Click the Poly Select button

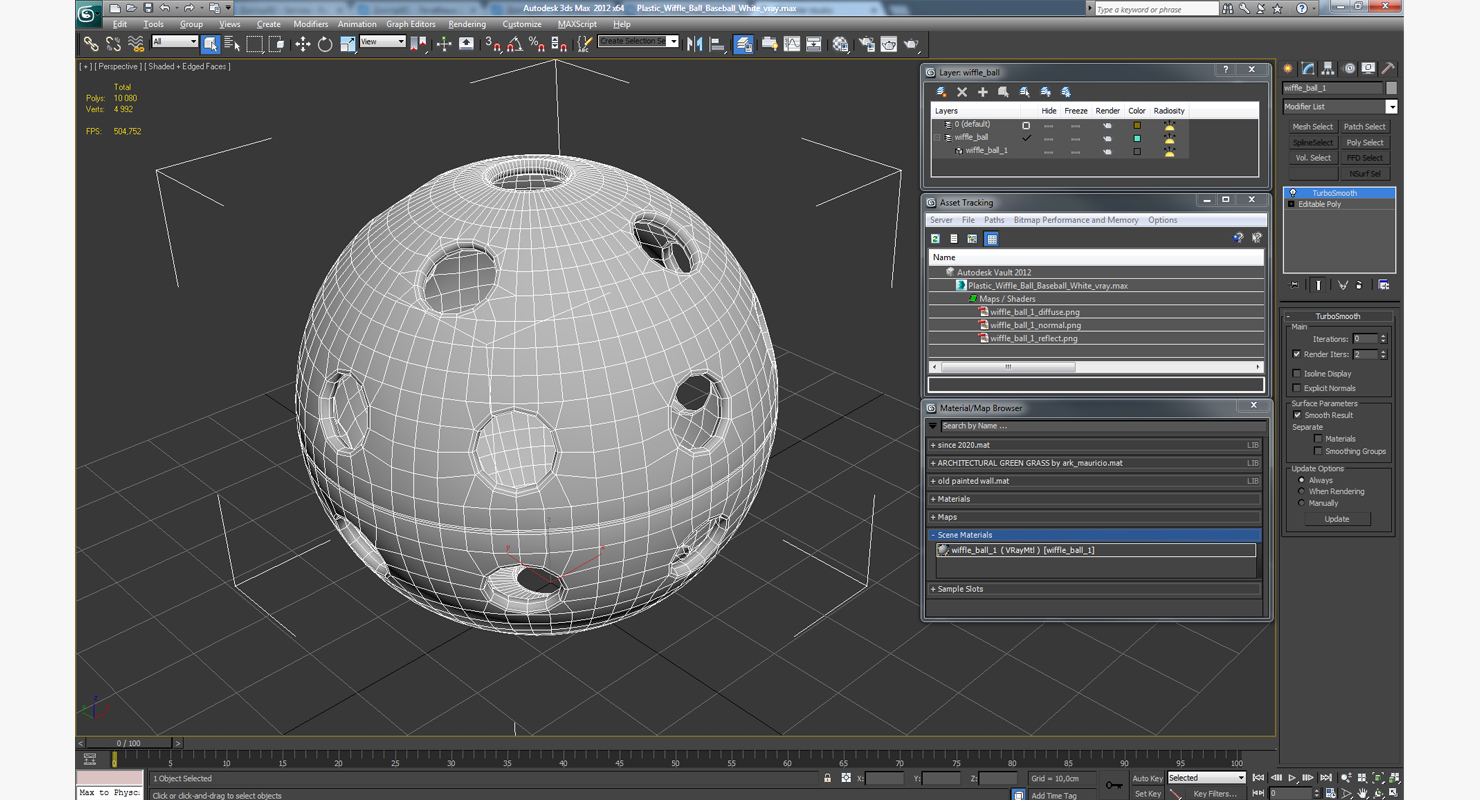click(1365, 142)
